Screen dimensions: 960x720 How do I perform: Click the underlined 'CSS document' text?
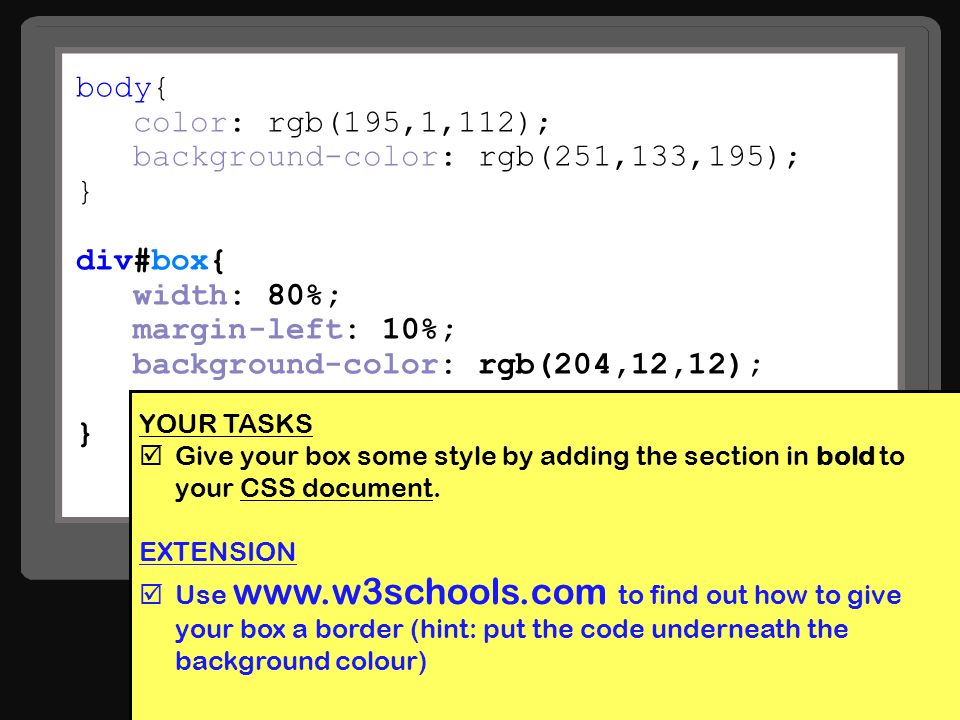click(x=336, y=489)
